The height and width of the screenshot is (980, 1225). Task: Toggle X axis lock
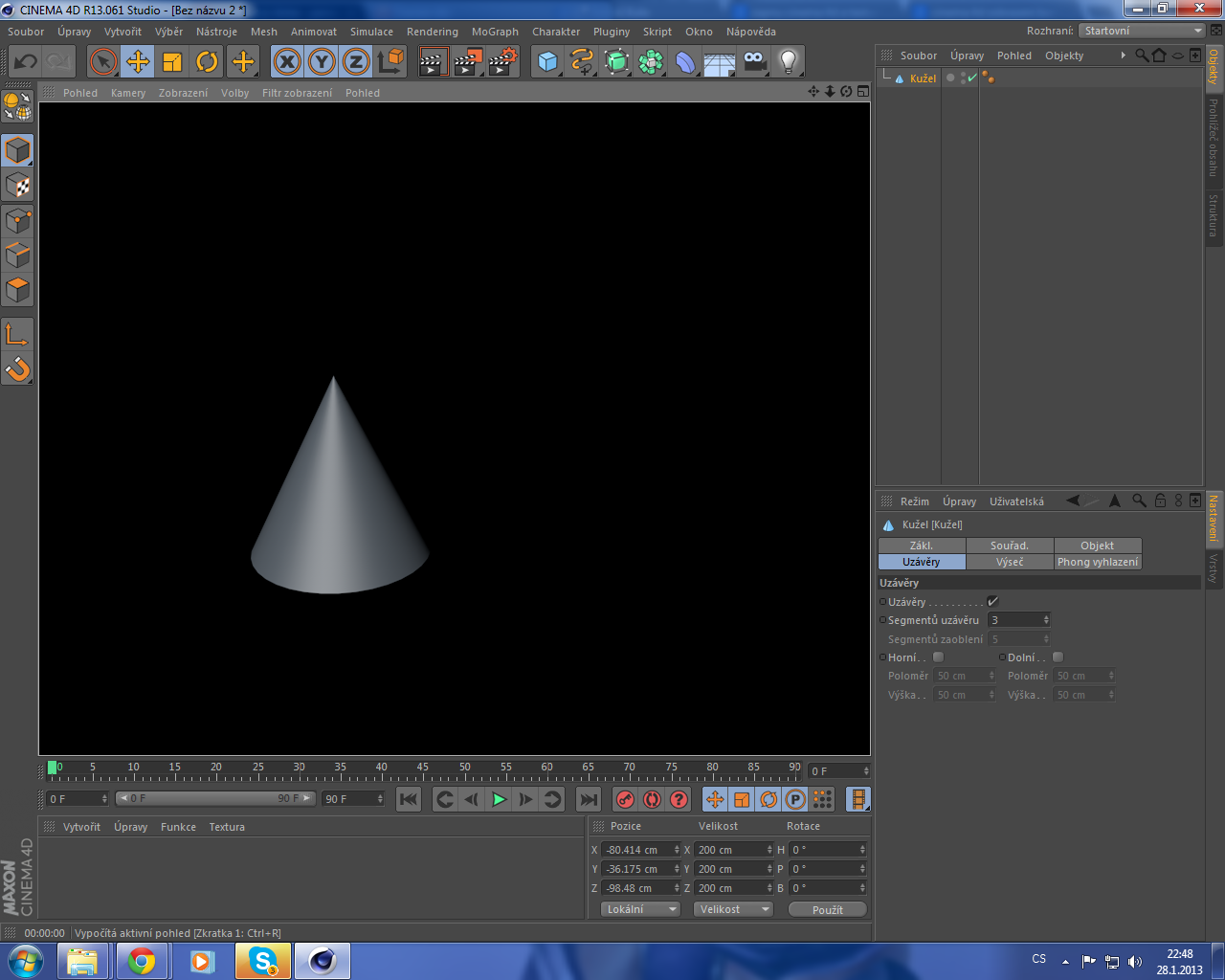pos(287,62)
